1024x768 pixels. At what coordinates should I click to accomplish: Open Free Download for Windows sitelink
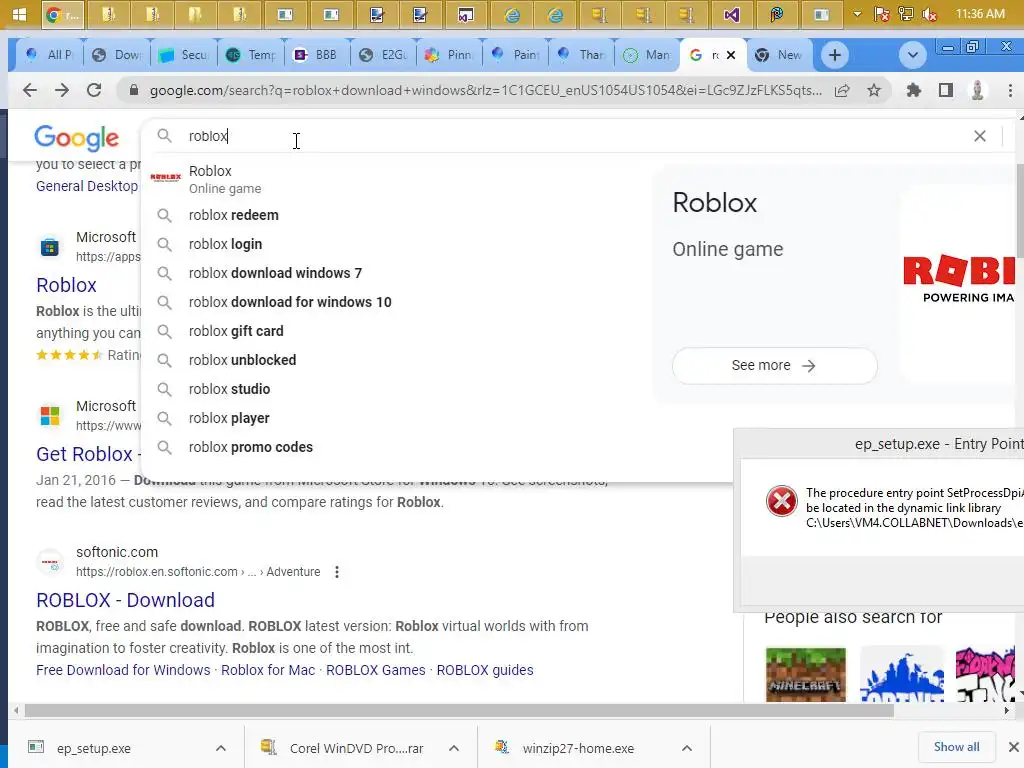pyautogui.click(x=123, y=671)
